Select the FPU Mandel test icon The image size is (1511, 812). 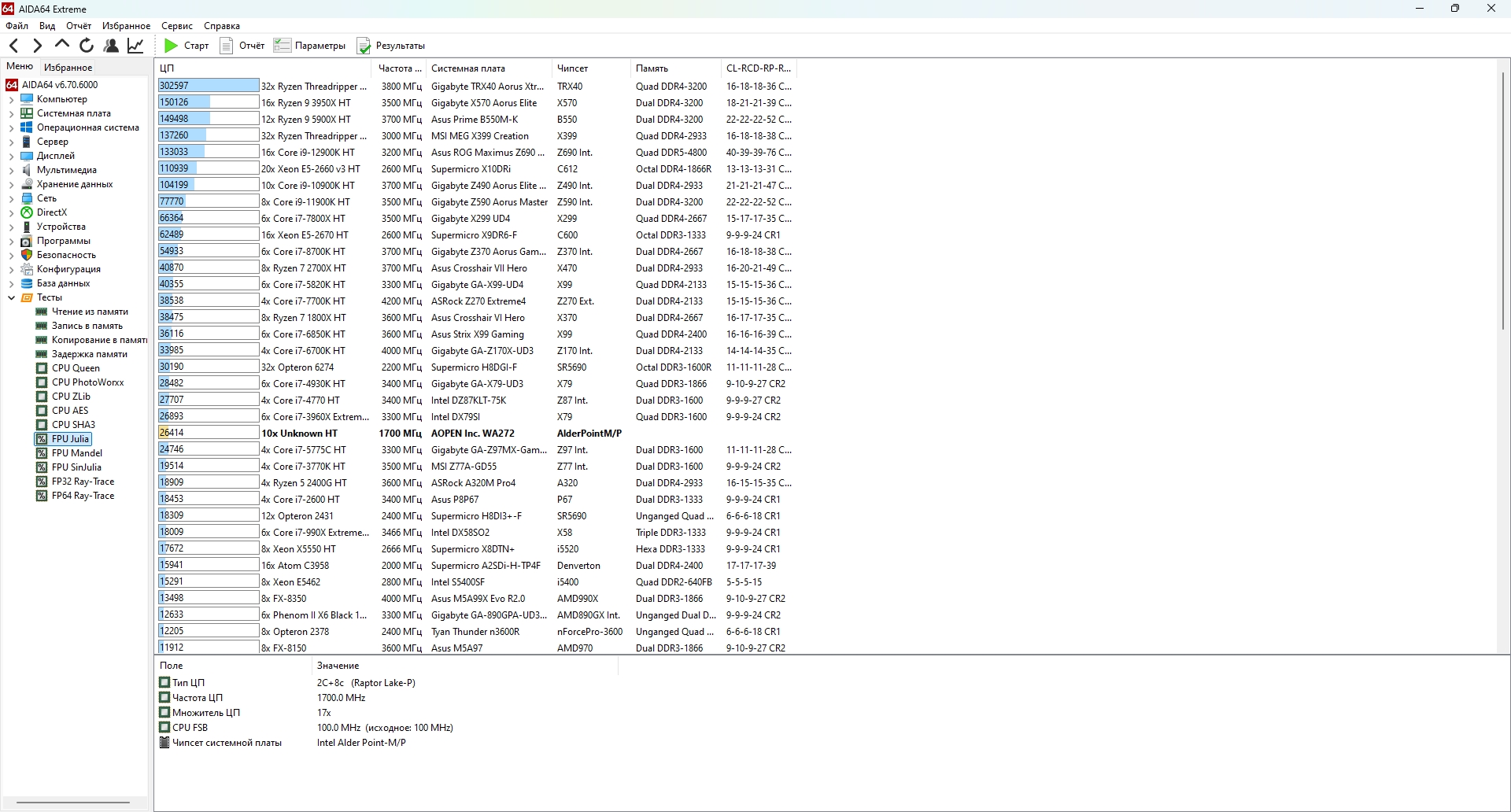(42, 453)
